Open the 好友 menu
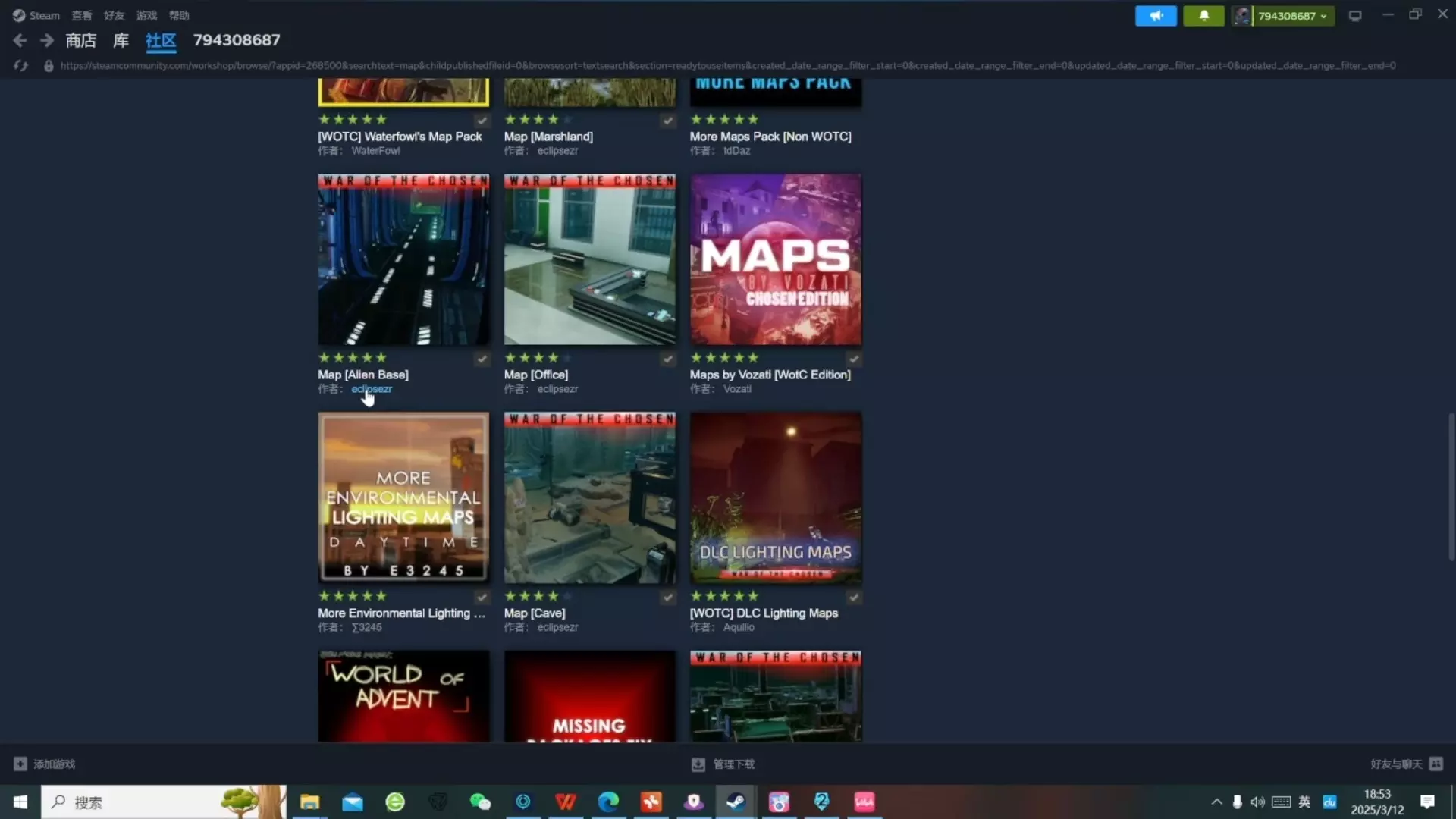Viewport: 1456px width, 819px height. click(114, 15)
